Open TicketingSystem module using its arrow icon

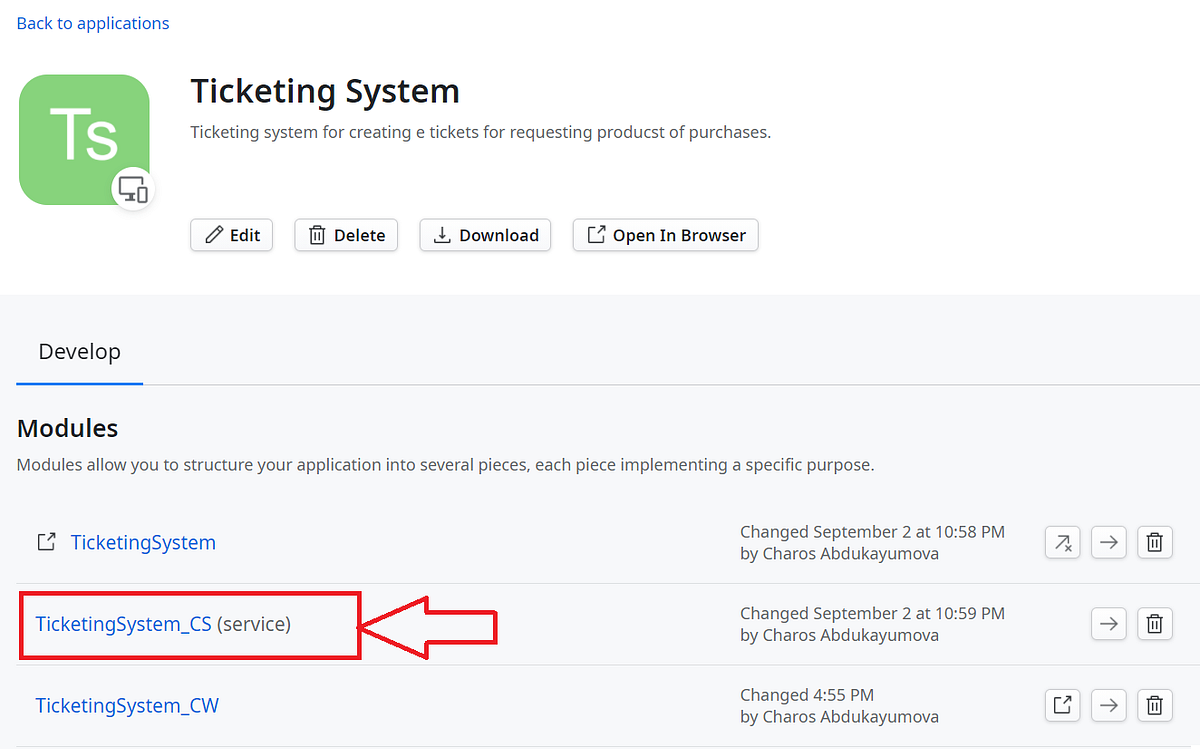coord(1108,542)
